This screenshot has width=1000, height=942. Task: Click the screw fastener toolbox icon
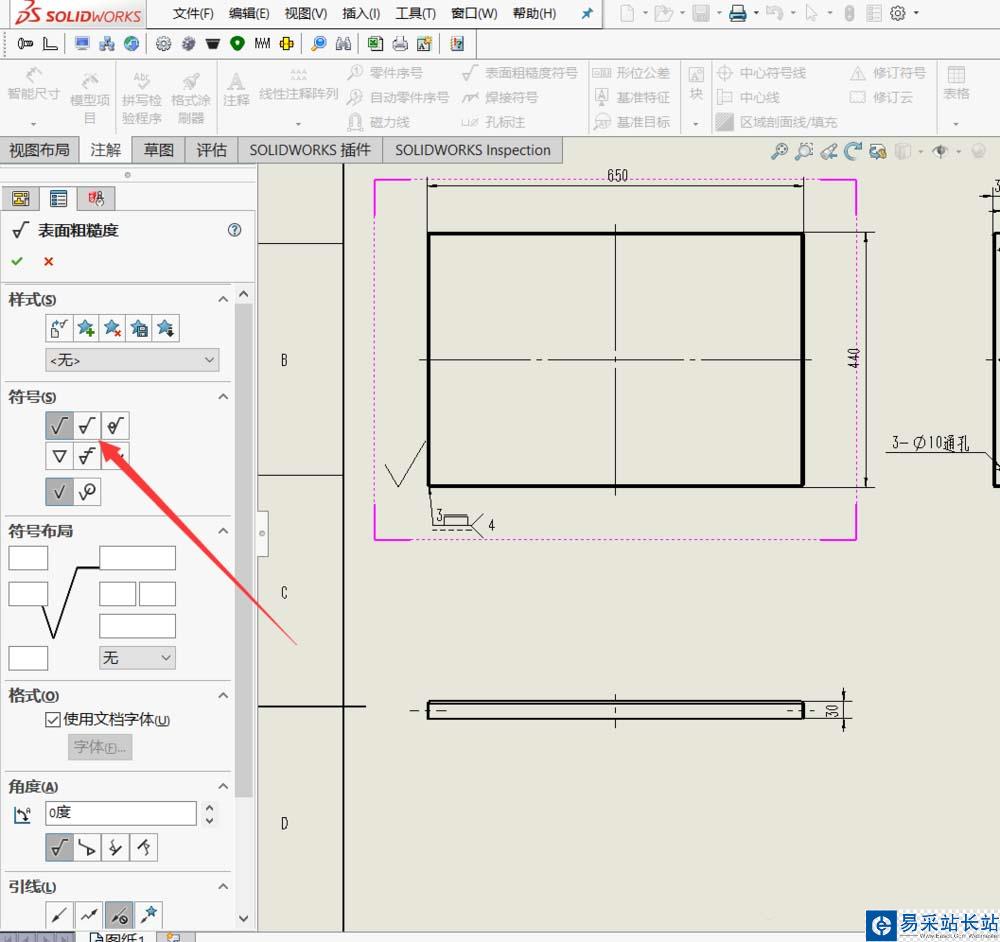pos(25,43)
